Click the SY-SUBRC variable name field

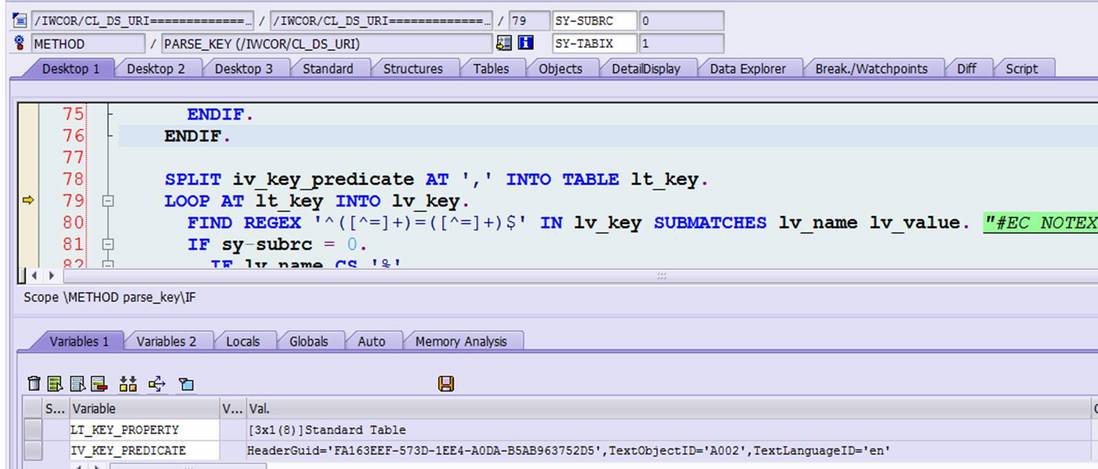595,21
